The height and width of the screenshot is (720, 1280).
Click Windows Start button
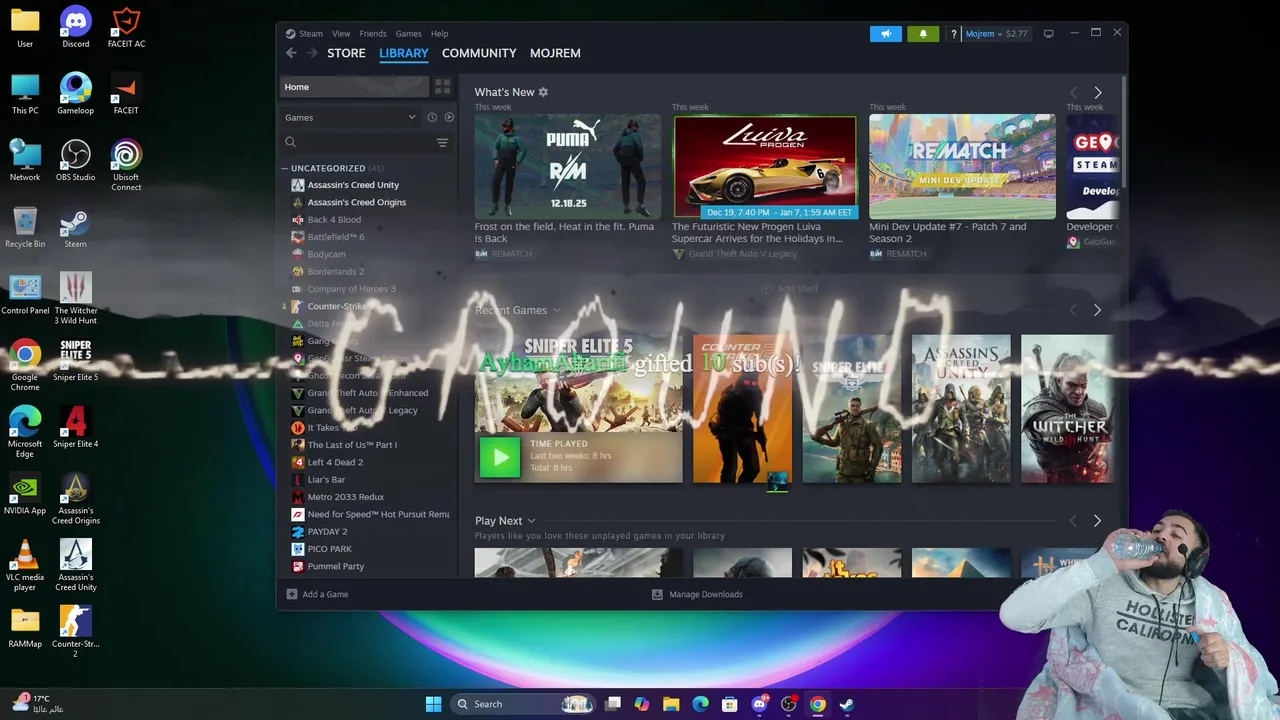coord(433,704)
